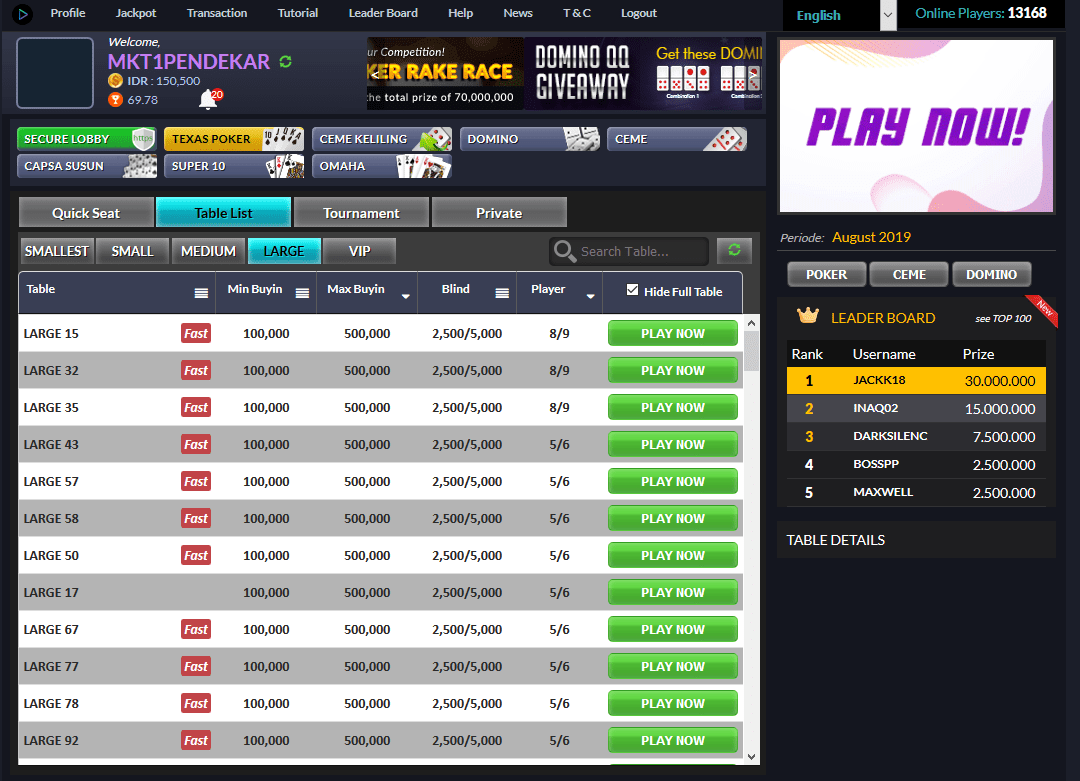
Task: Switch to the Tournament tab
Action: pos(361,212)
